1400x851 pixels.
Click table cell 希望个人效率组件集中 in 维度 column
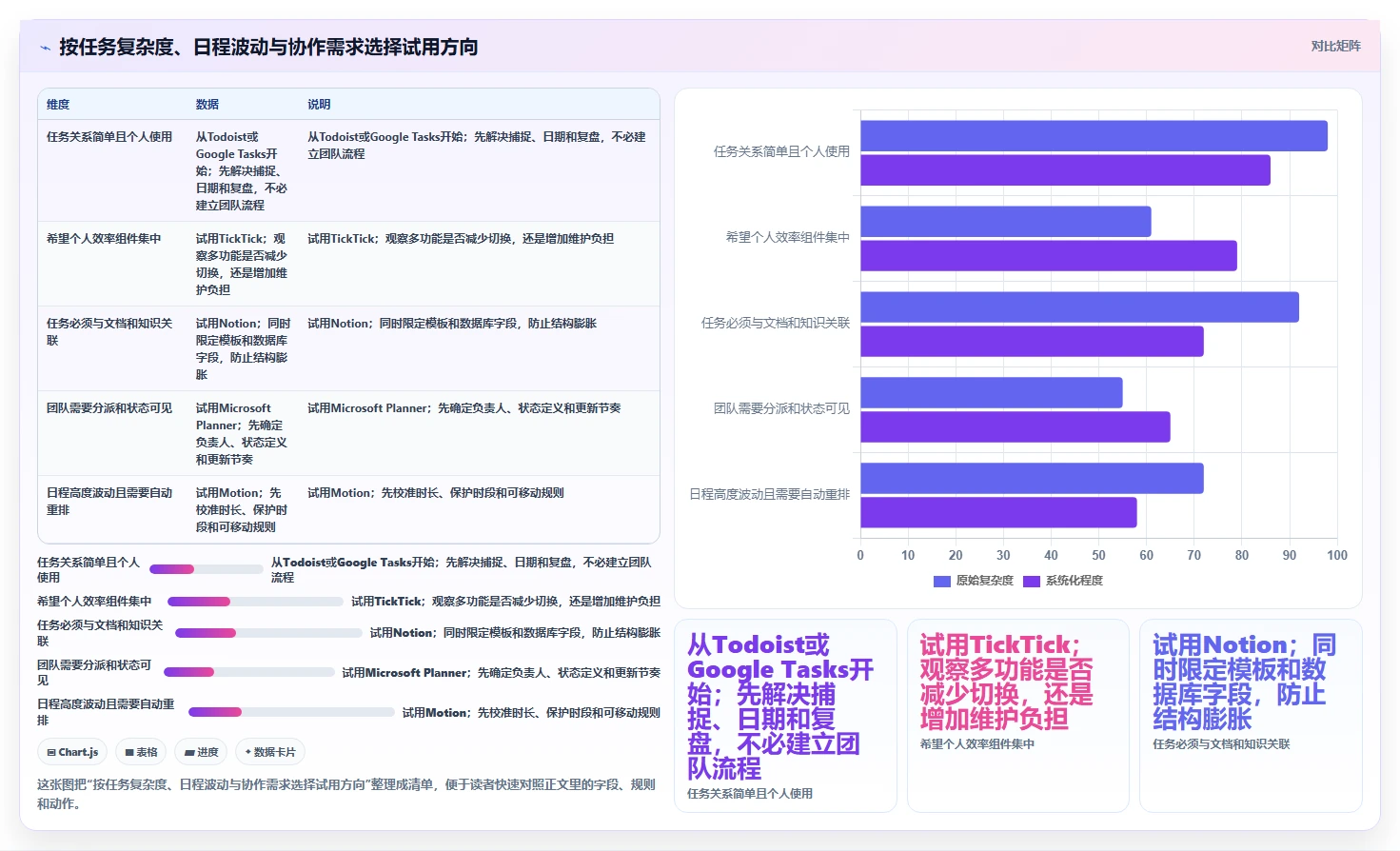coord(112,264)
